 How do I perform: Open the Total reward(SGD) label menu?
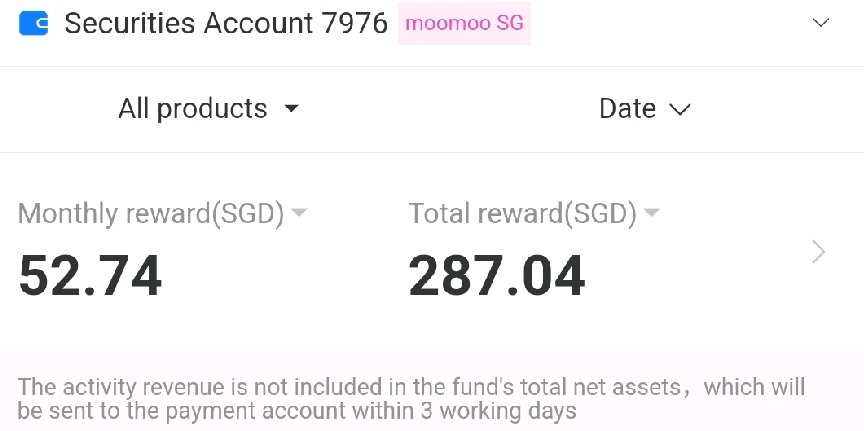point(533,214)
